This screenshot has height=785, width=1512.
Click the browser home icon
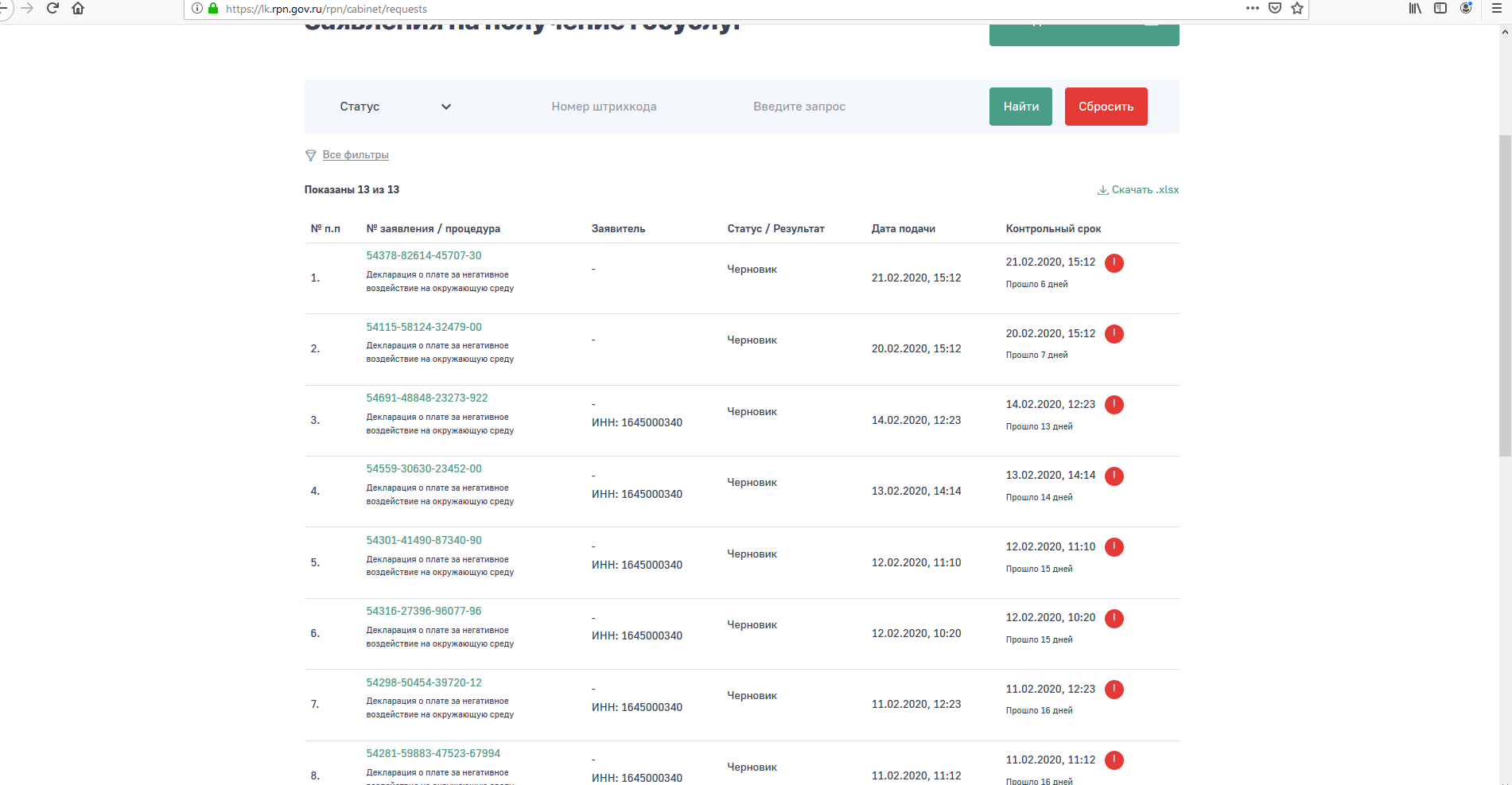[78, 8]
